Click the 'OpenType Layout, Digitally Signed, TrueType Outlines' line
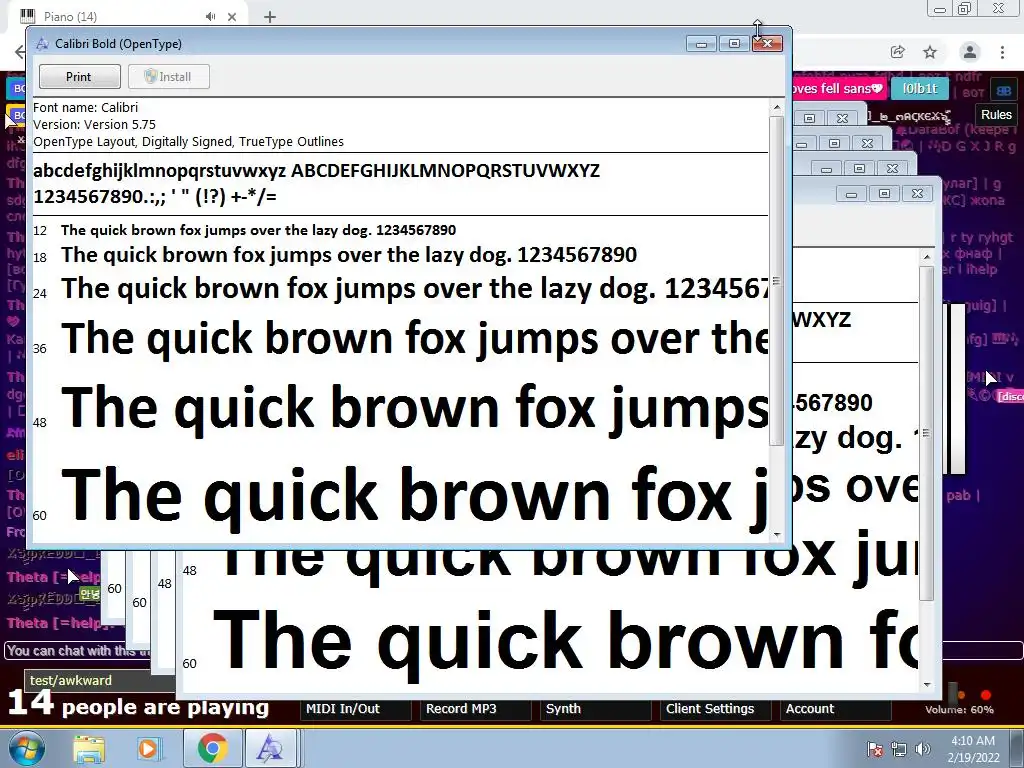This screenshot has width=1024, height=768. 188,141
